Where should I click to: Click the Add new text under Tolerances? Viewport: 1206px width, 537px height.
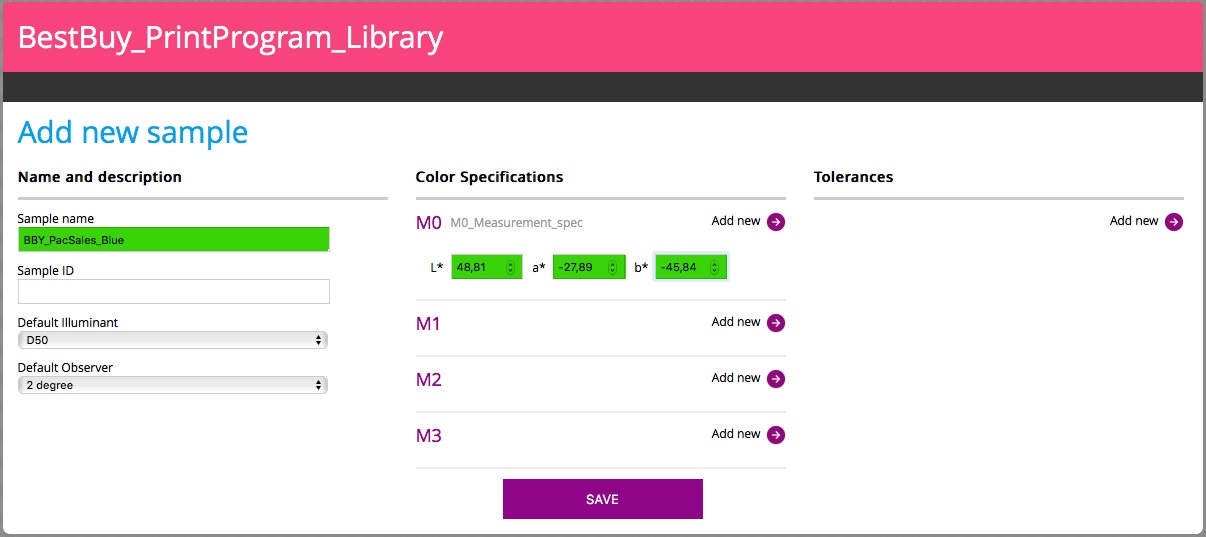[x=1134, y=221]
